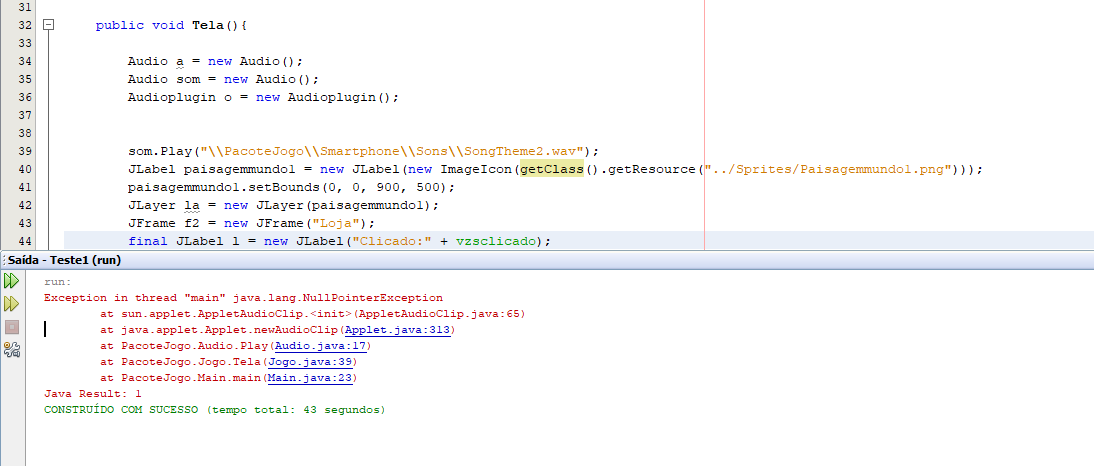Screen dimensions: 1094x466
Task: Open the Applet.java:313 stack trace link
Action: (398, 330)
